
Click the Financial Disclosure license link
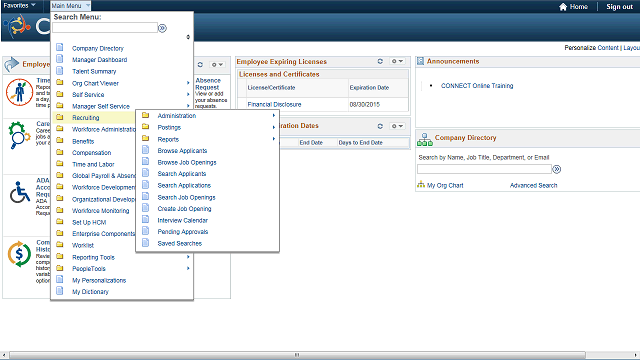click(274, 104)
